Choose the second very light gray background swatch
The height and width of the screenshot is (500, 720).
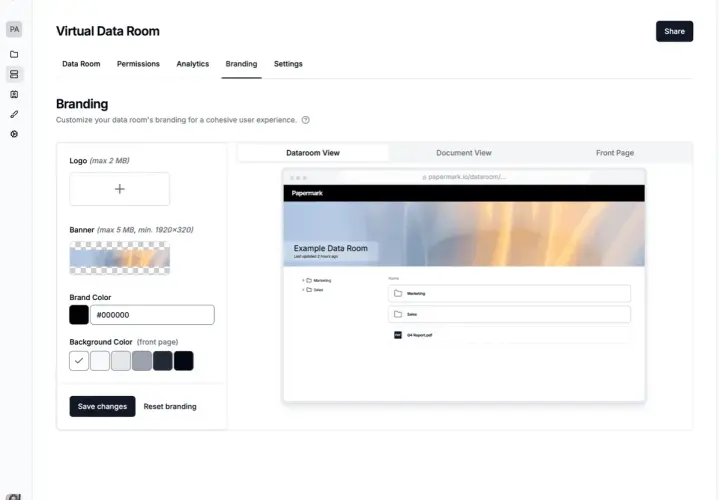[x=100, y=361]
